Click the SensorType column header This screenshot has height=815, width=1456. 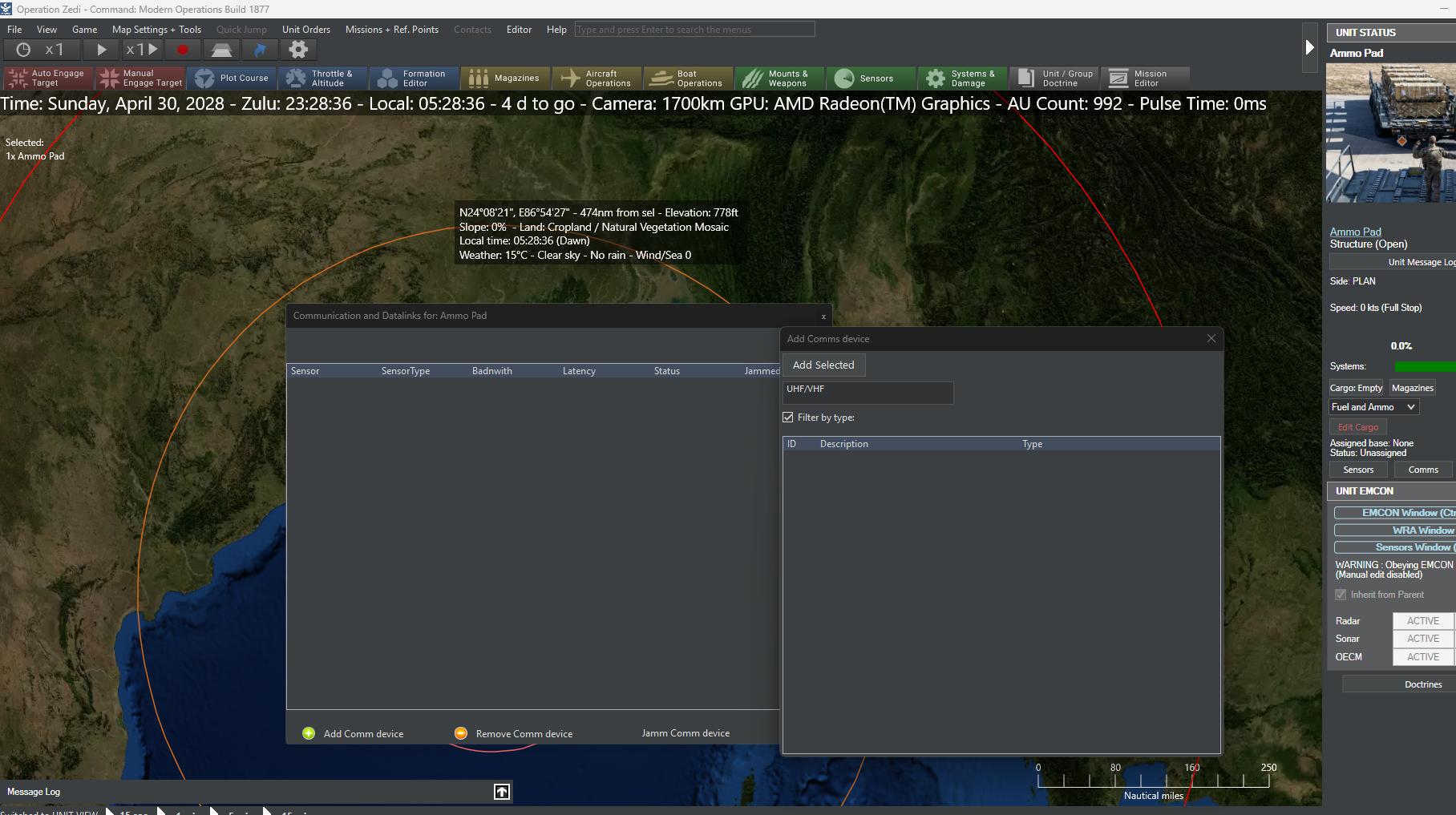tap(406, 371)
